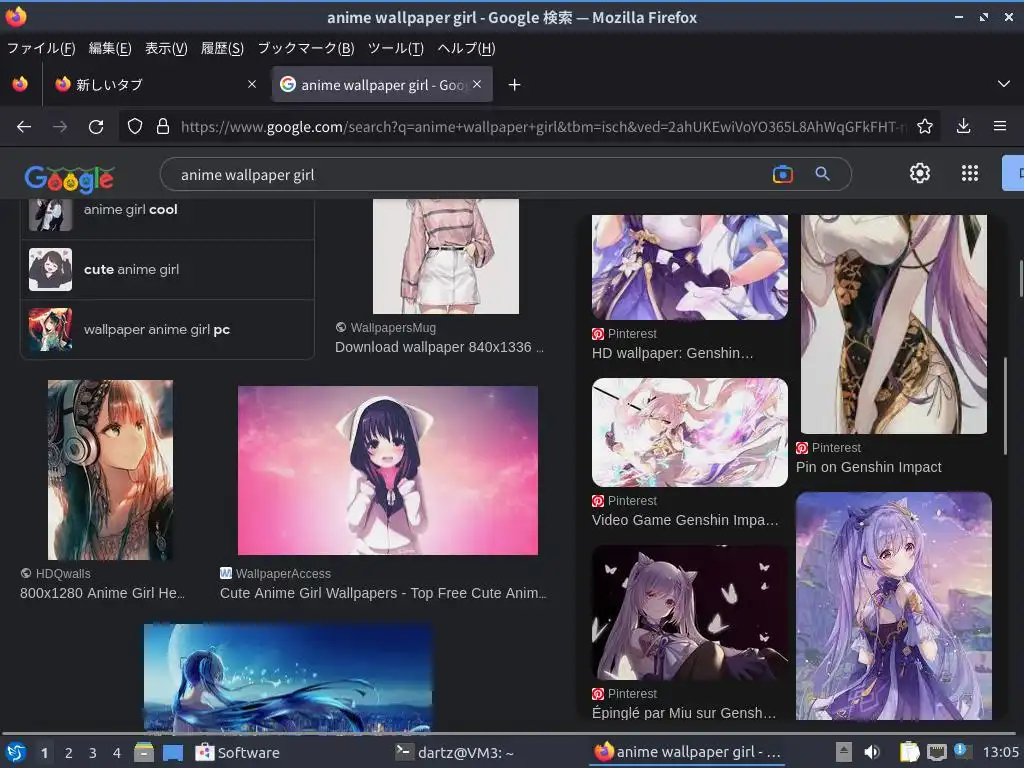Image resolution: width=1024 pixels, height=768 pixels.
Task: Open the Firefox hamburger application menu
Action: (1000, 127)
